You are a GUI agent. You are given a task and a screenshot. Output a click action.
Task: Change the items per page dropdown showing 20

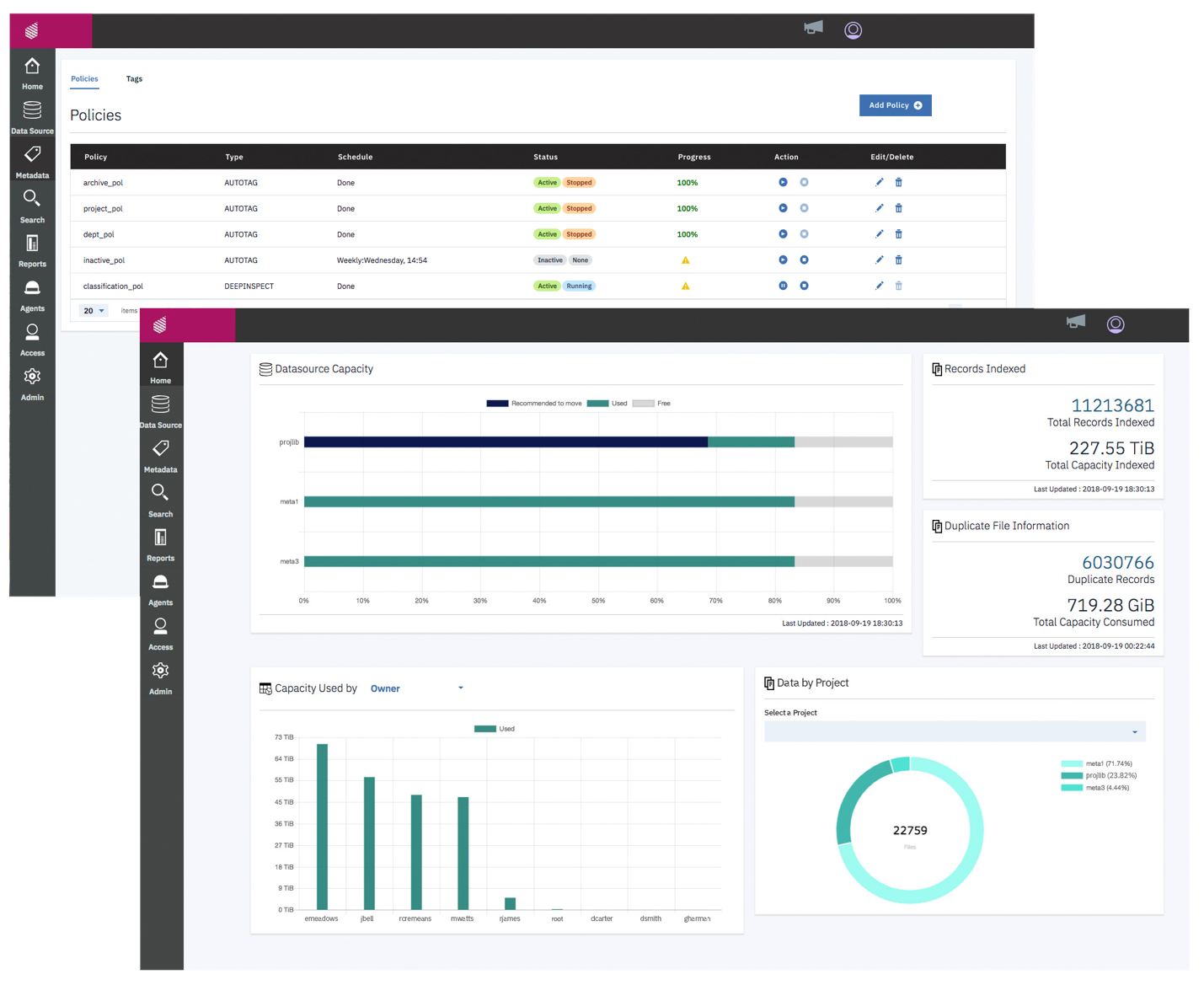tap(94, 311)
